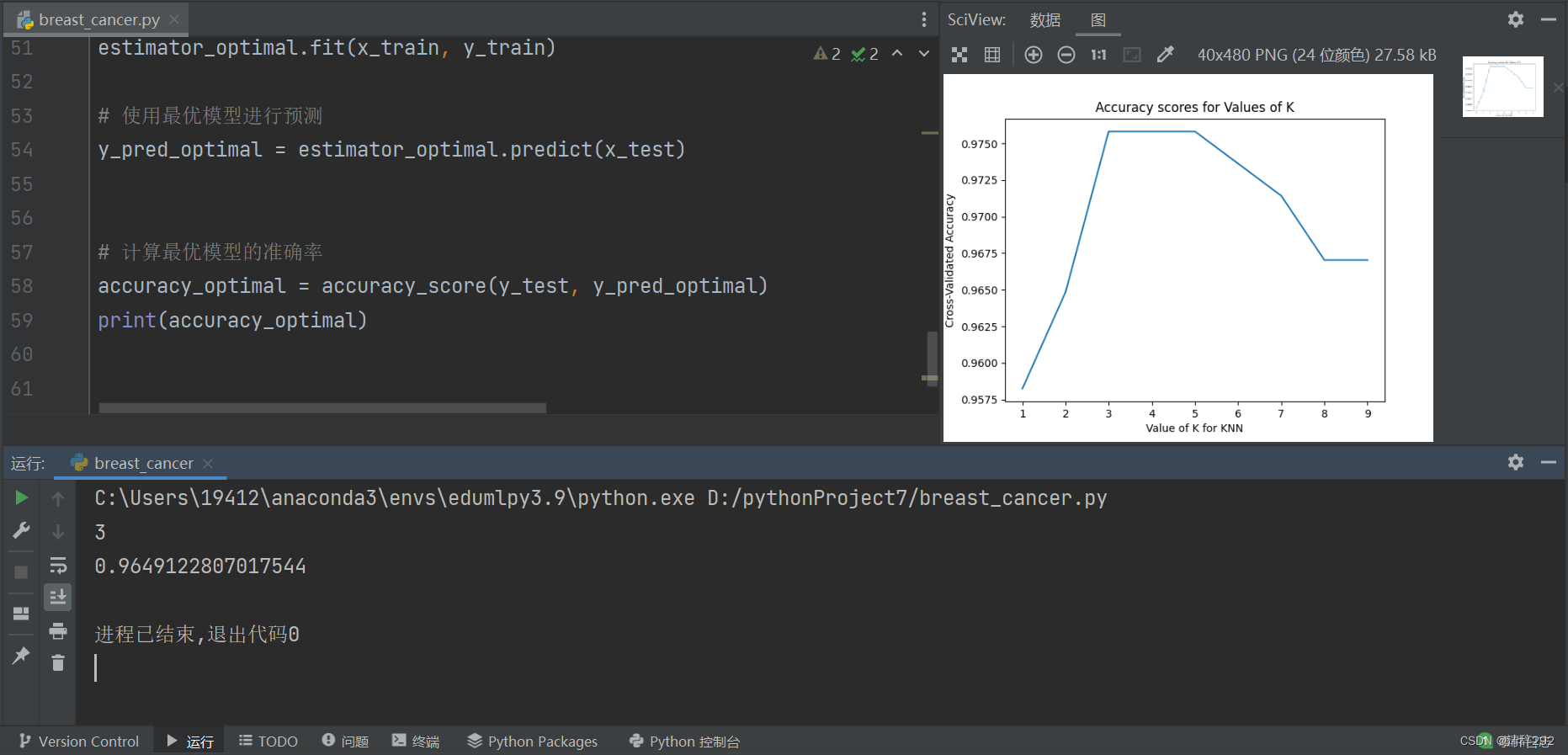The height and width of the screenshot is (755, 1568).
Task: Click line number 58 in the gutter
Action: click(x=22, y=286)
